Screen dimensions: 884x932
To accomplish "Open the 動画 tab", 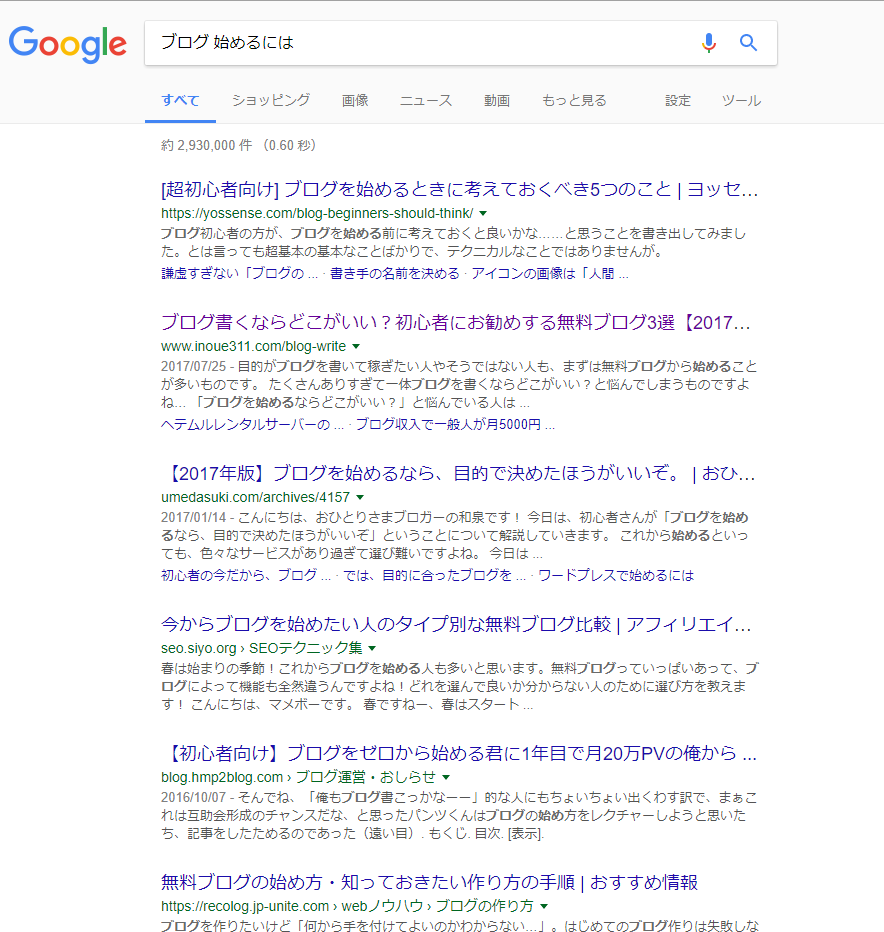I will point(496,100).
